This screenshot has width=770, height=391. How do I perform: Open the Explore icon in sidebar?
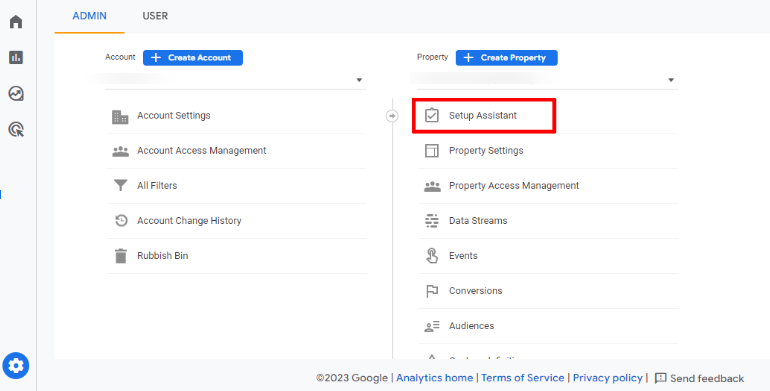(x=16, y=93)
